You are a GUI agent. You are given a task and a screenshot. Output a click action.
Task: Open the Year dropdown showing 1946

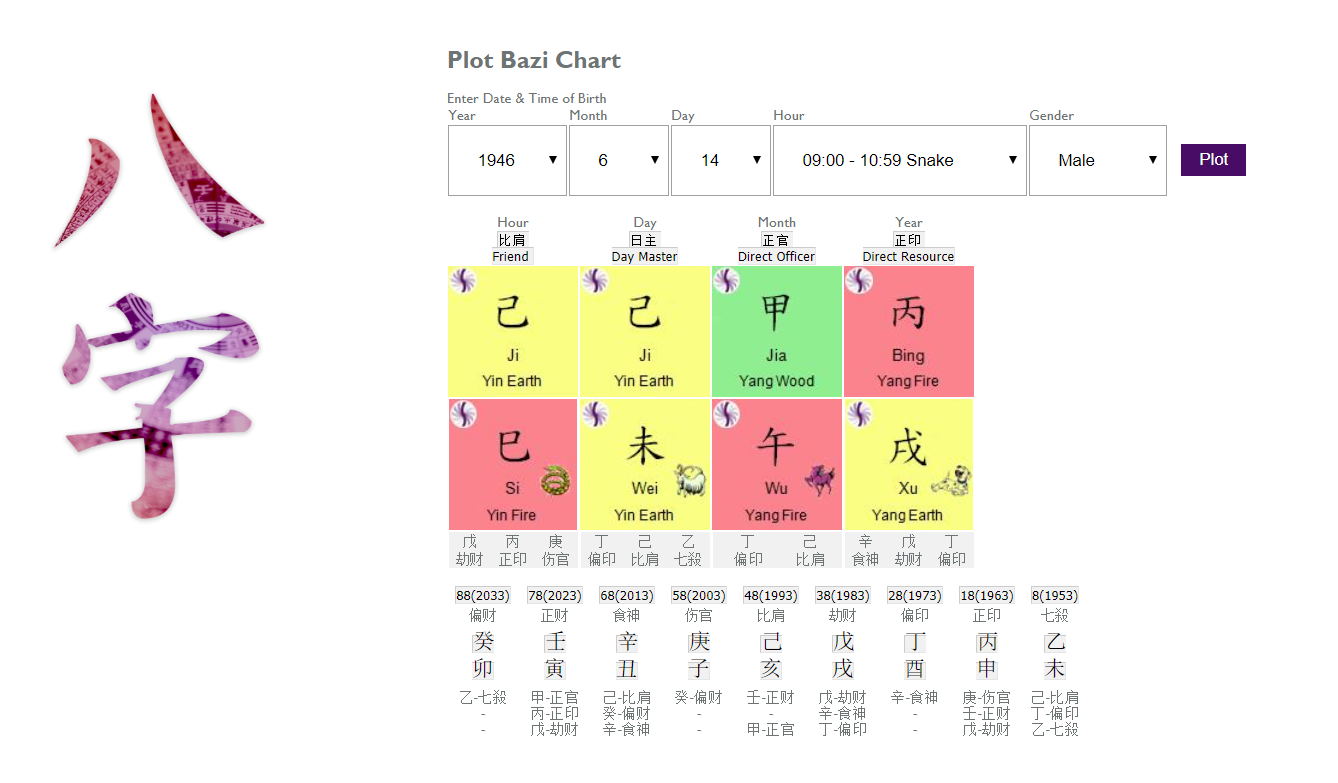coord(507,160)
